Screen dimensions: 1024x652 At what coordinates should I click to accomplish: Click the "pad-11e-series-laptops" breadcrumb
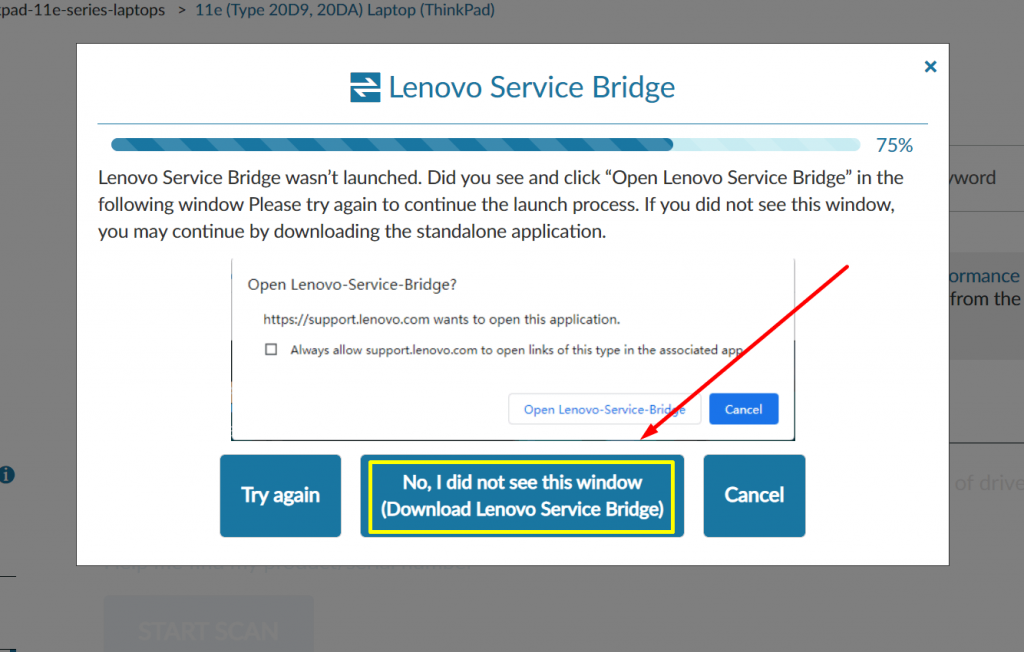[x=84, y=10]
